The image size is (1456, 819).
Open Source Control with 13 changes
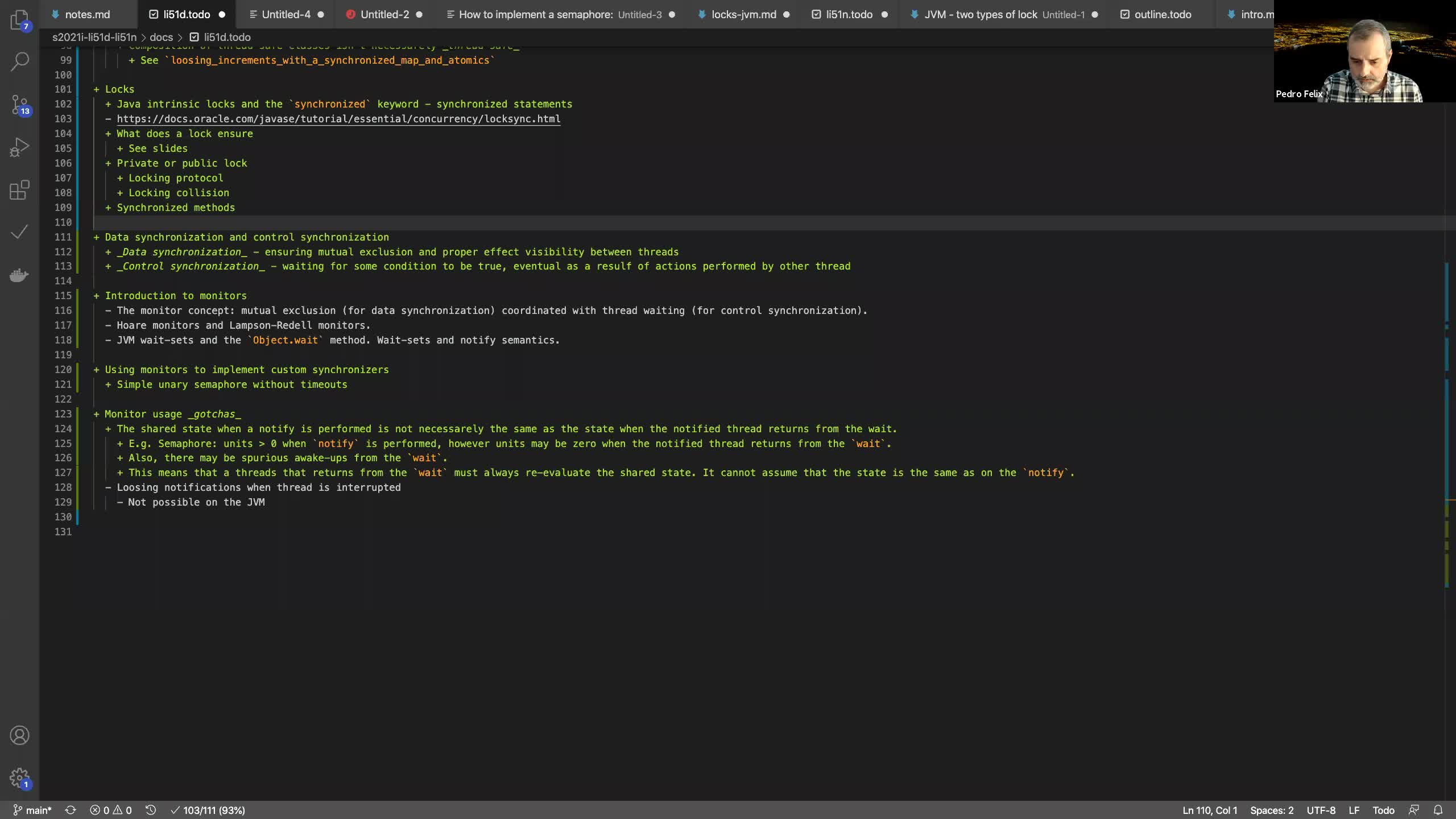tap(19, 105)
